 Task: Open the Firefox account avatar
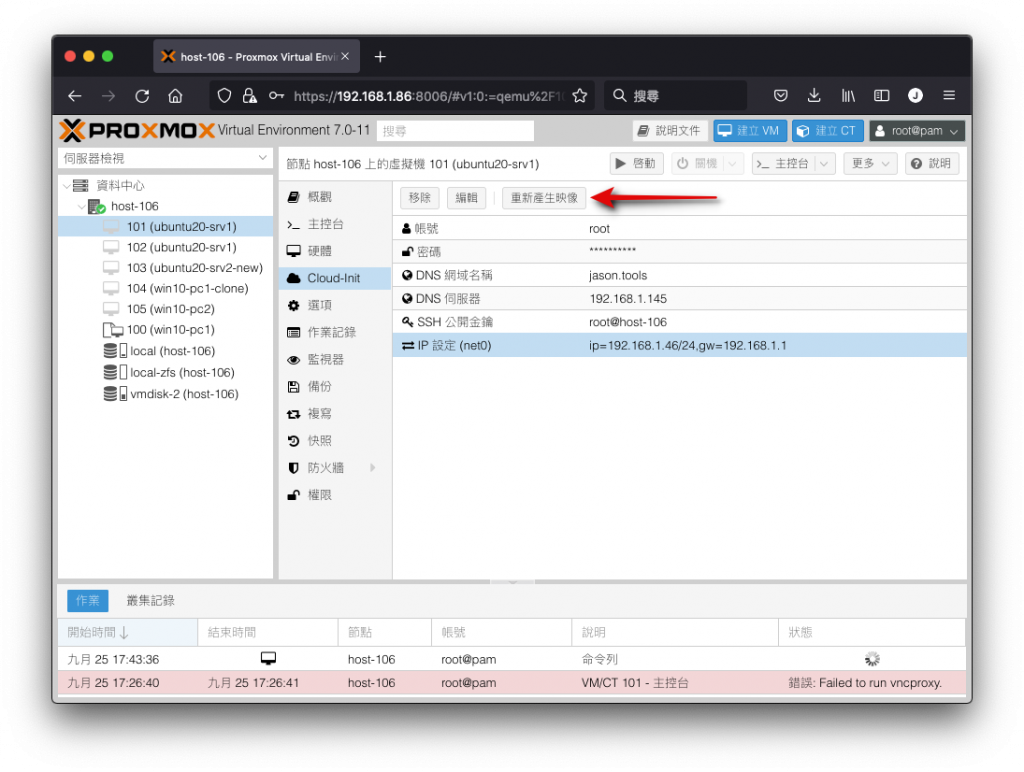(x=916, y=96)
